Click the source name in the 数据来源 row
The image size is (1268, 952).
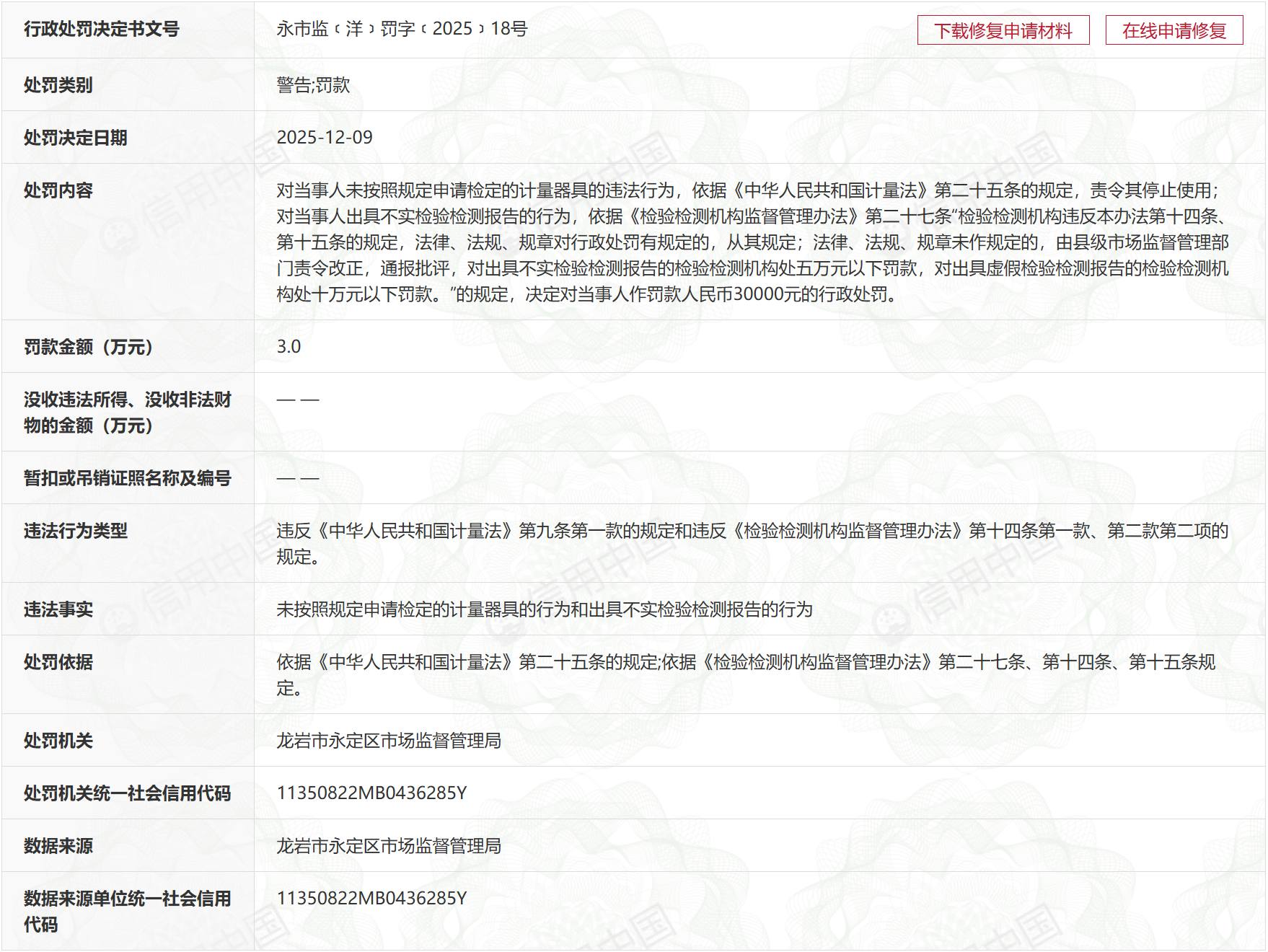(388, 846)
